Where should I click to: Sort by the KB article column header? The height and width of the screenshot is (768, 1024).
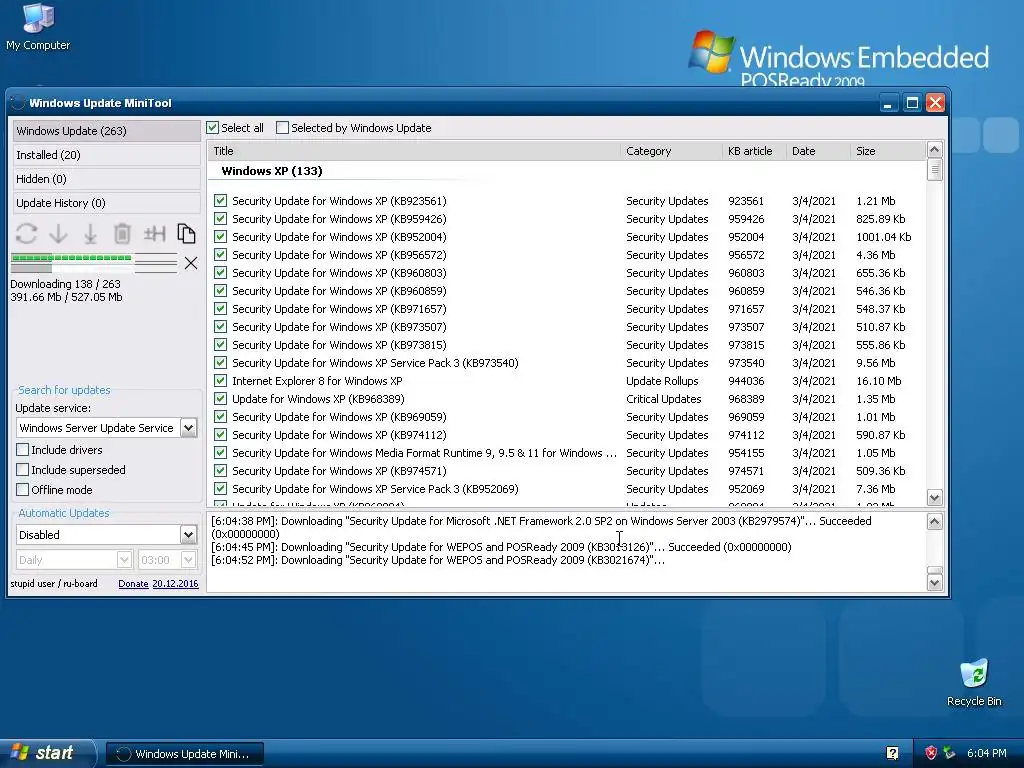pyautogui.click(x=754, y=151)
